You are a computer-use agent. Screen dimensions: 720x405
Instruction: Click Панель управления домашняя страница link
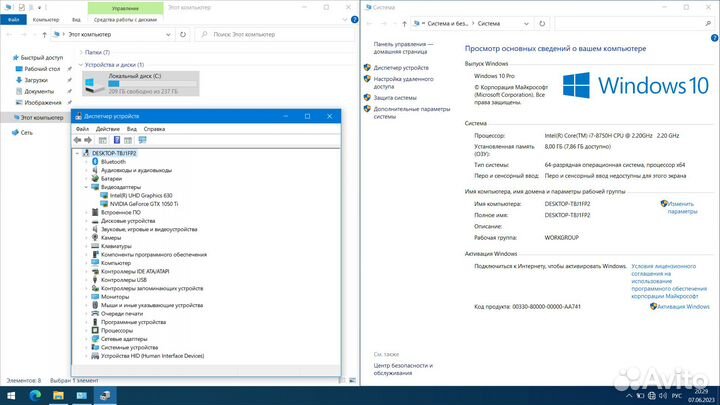coord(403,48)
